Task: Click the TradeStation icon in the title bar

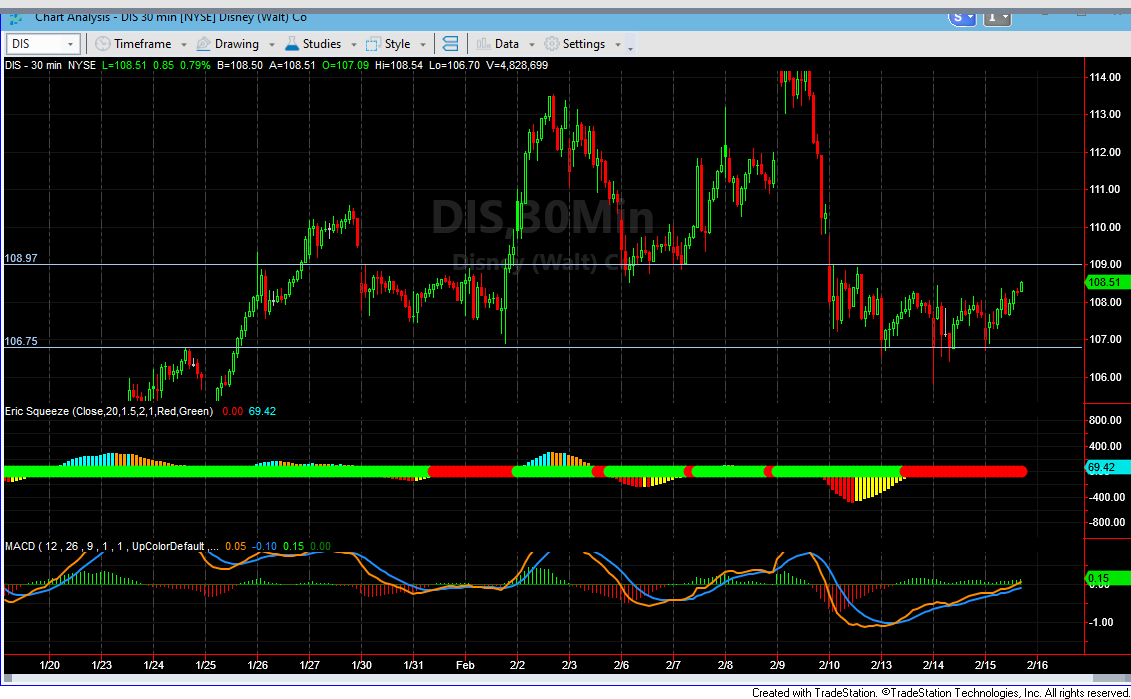Action: 16,17
